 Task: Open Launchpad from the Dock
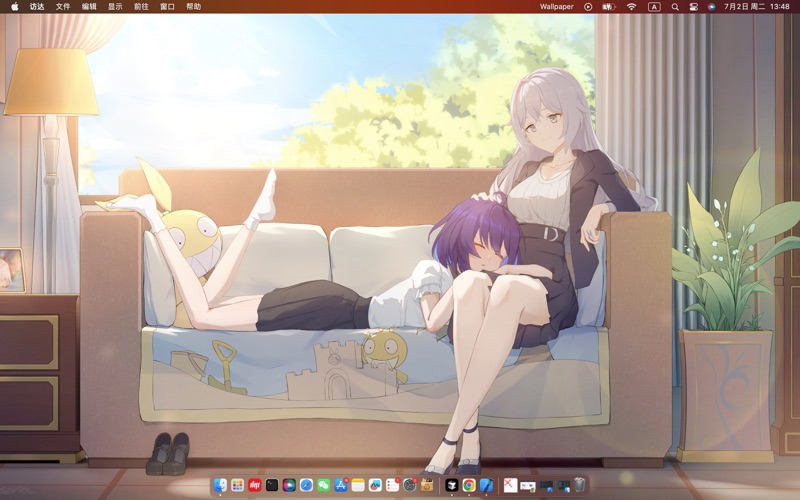pyautogui.click(x=237, y=484)
